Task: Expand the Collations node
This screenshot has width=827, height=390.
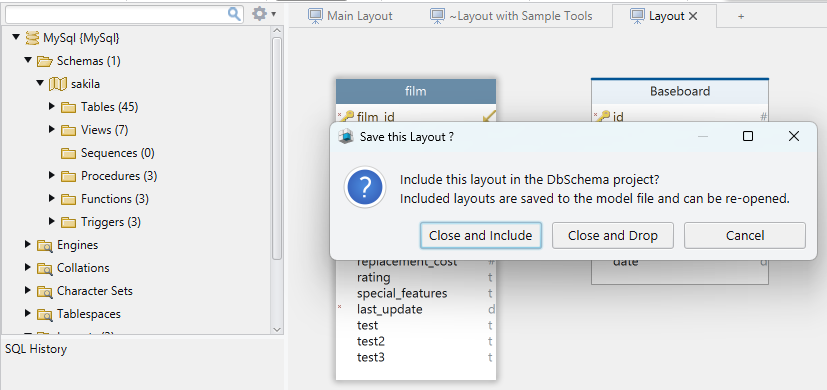Action: pos(28,267)
